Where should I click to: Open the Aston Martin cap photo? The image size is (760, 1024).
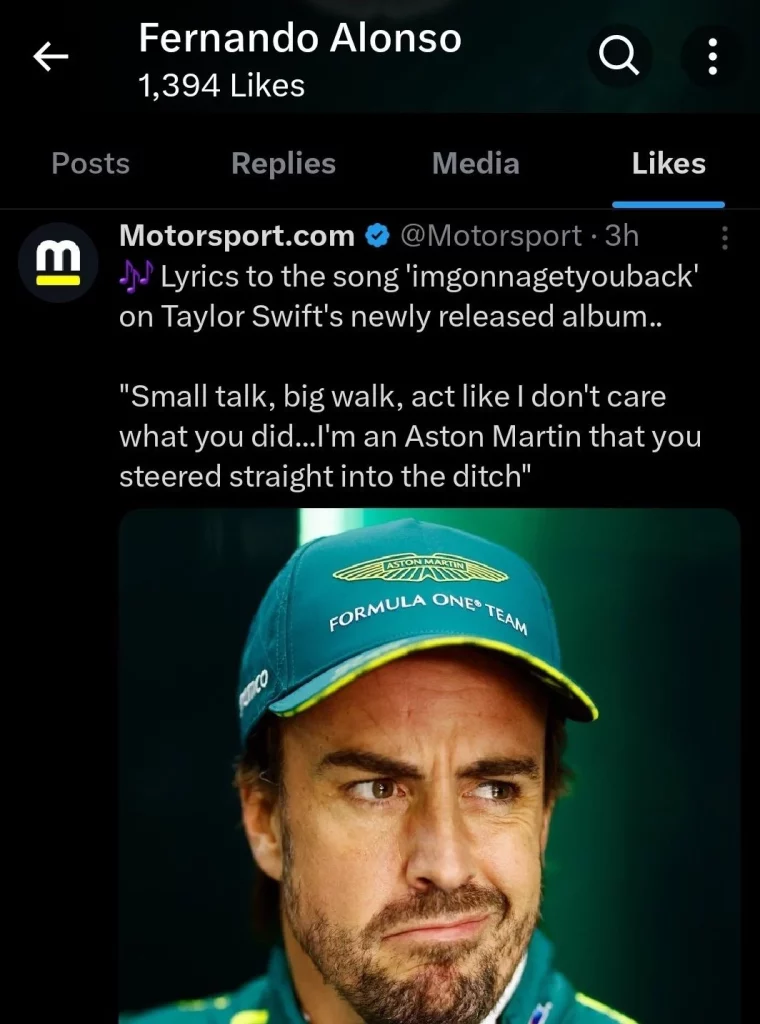point(430,765)
